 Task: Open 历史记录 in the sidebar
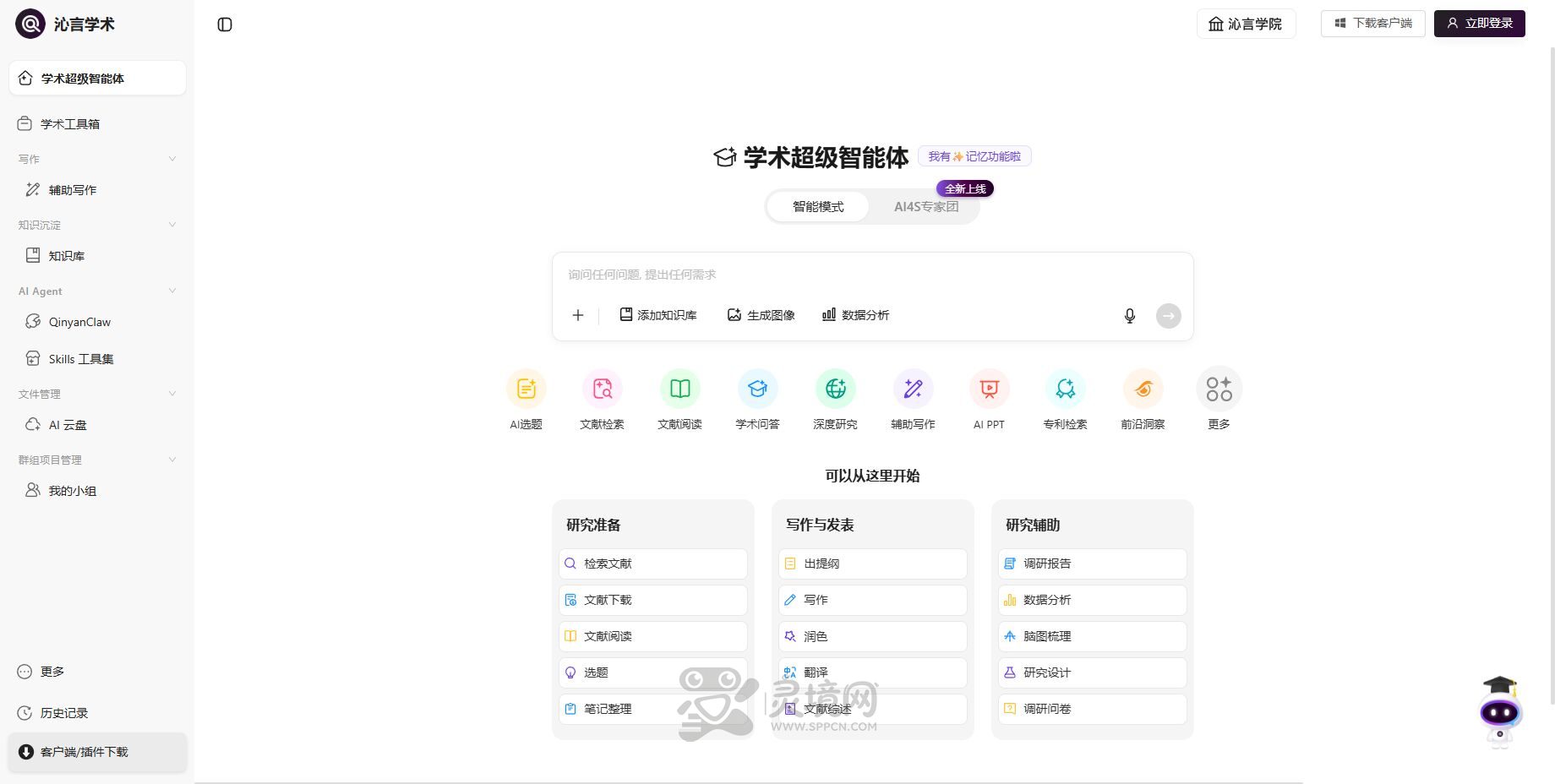tap(97, 713)
